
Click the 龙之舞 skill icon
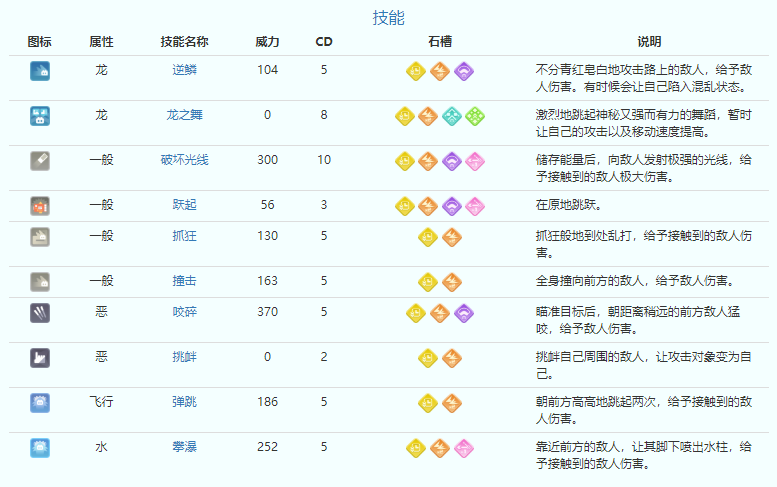40,116
